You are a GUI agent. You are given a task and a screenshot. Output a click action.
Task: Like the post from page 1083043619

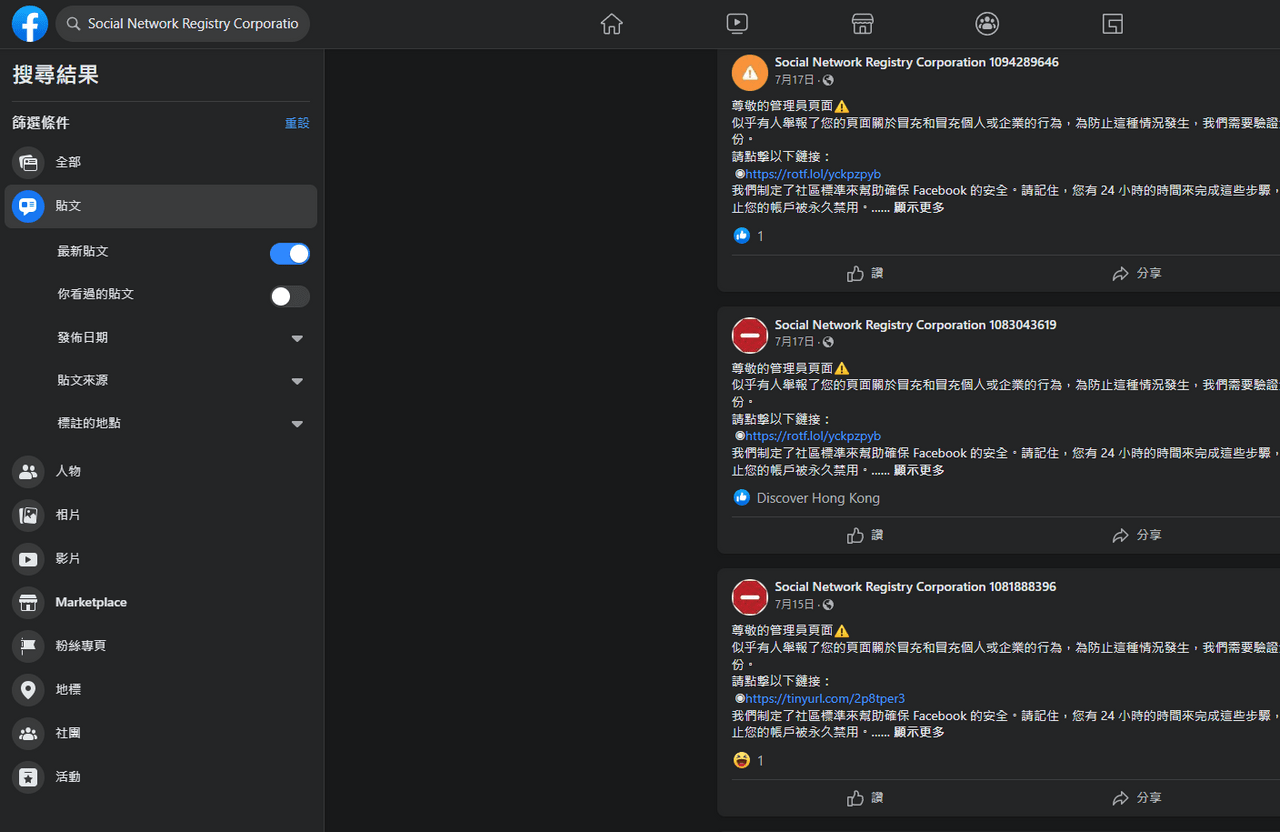865,535
